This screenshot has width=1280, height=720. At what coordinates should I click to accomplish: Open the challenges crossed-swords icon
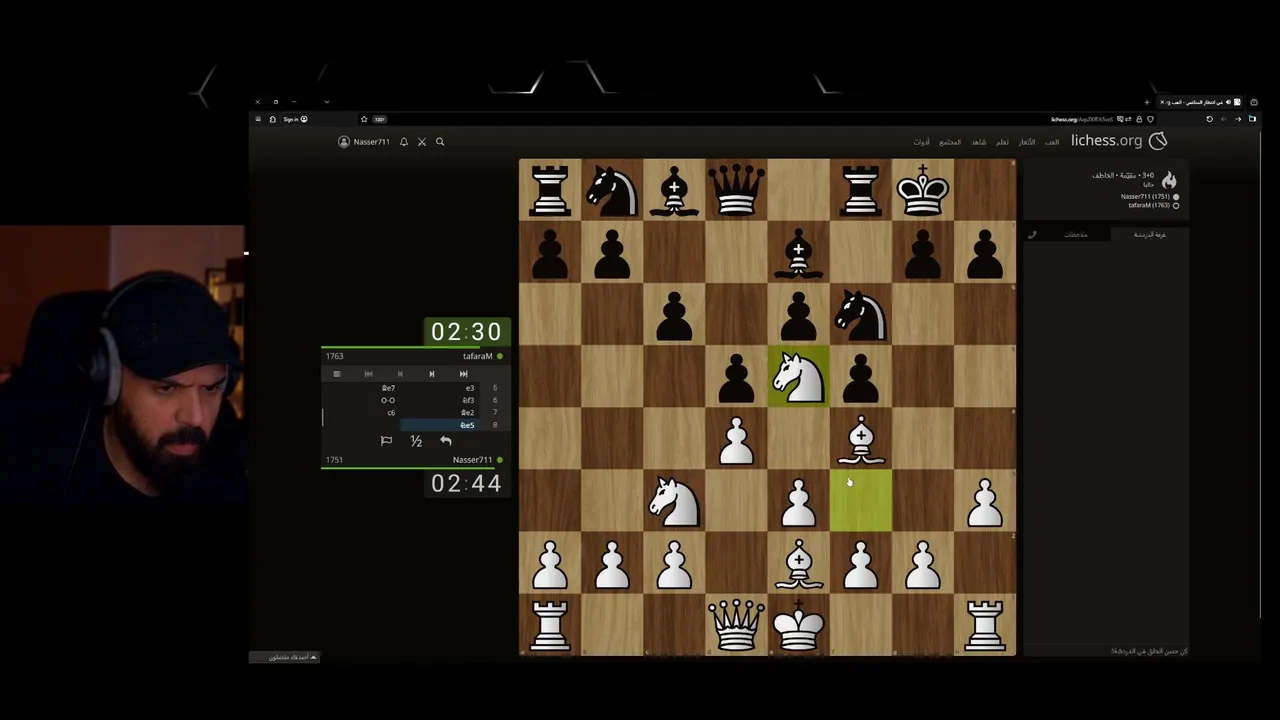click(x=422, y=142)
